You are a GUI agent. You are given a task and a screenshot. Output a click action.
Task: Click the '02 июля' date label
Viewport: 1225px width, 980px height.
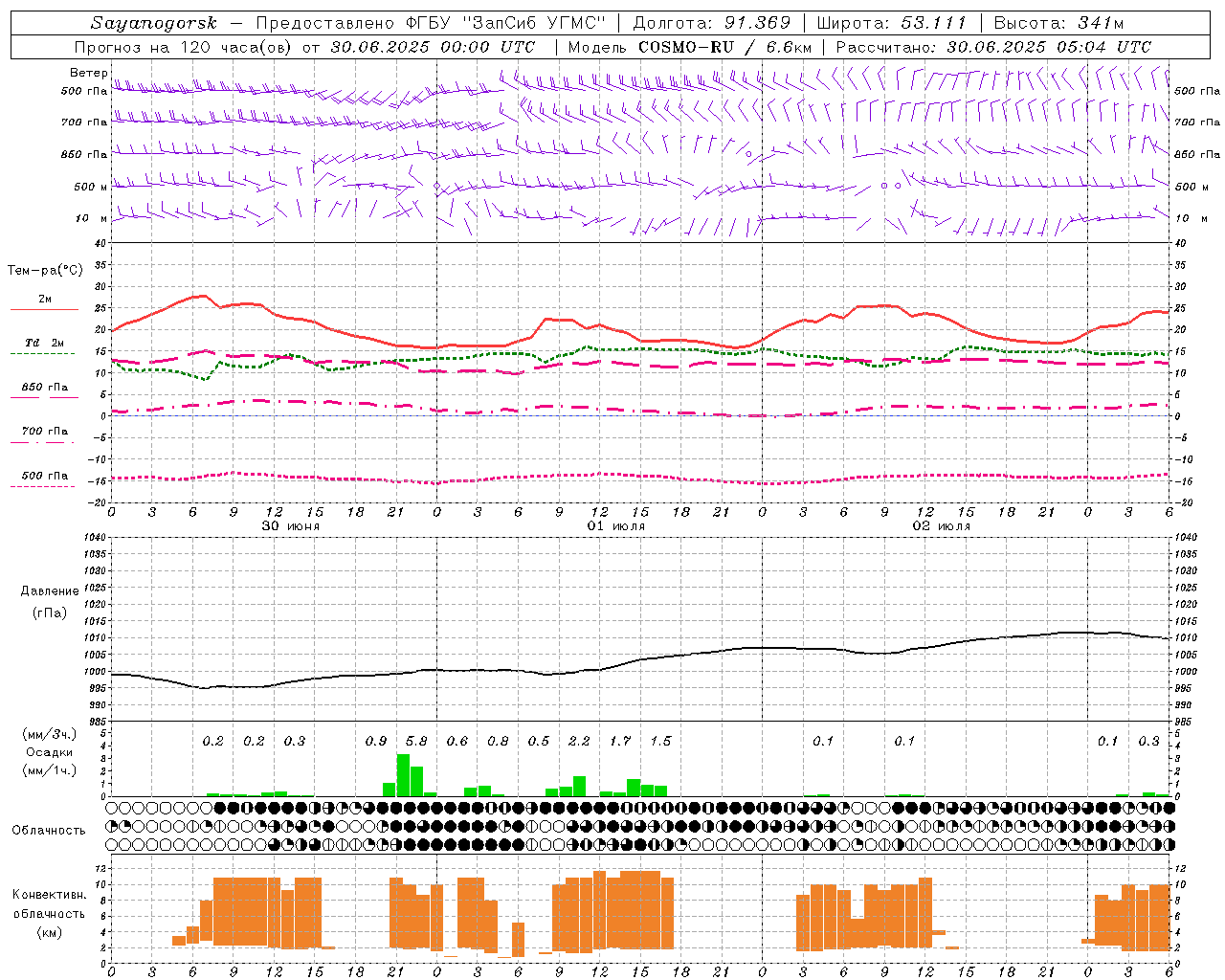coord(942,526)
